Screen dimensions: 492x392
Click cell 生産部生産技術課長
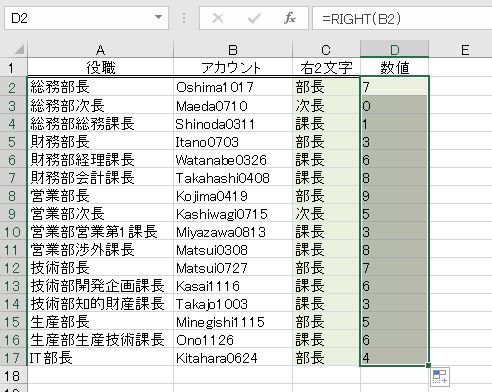[100, 340]
